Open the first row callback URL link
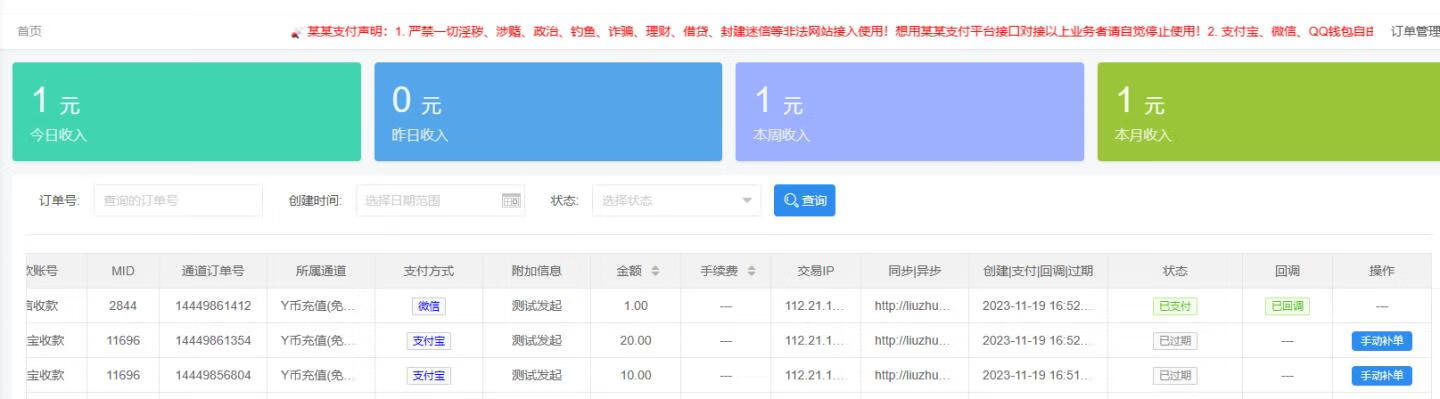This screenshot has height=399, width=1440. [x=912, y=306]
